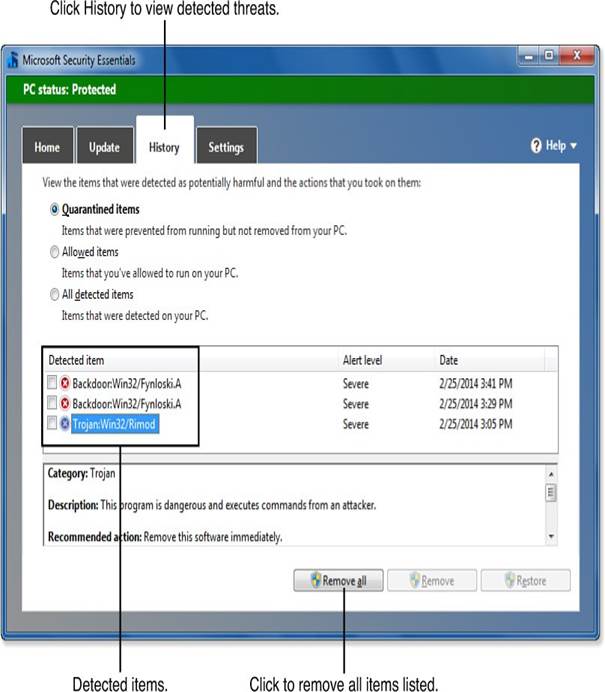Sort by the Detected item column header
The width and height of the screenshot is (605, 692).
tap(191, 360)
